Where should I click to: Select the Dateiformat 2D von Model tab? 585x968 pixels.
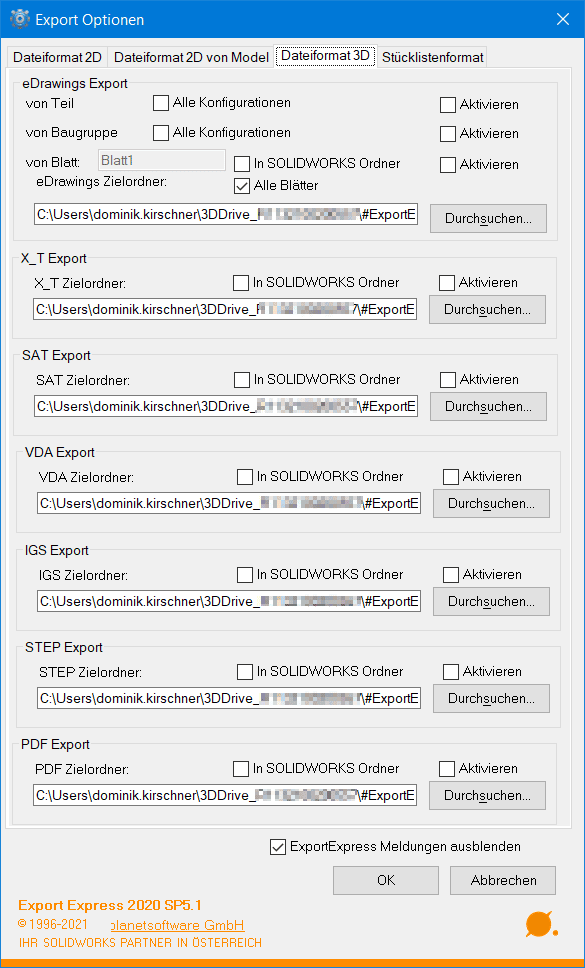coord(191,57)
